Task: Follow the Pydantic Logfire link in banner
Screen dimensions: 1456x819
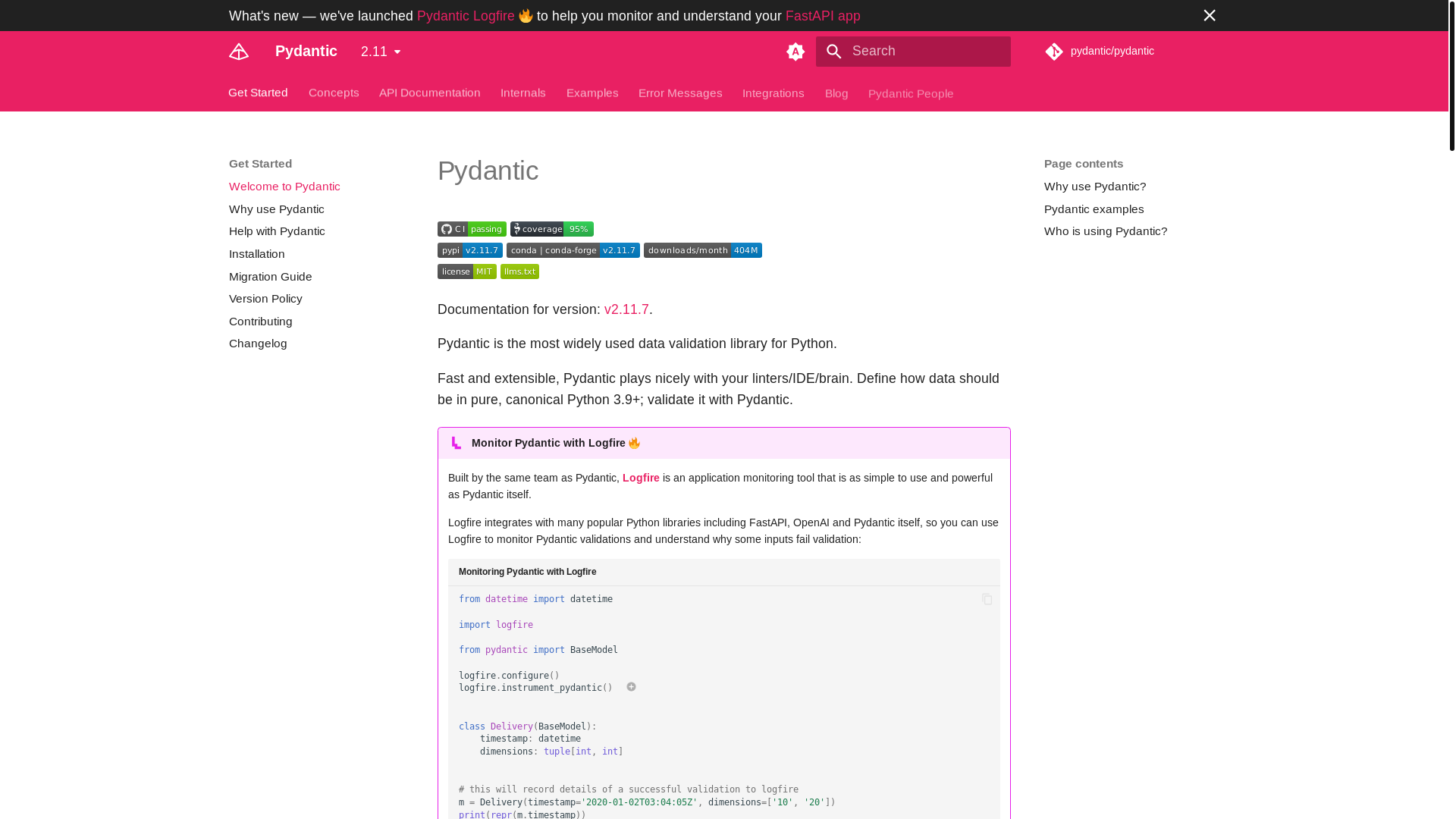Action: (x=466, y=16)
